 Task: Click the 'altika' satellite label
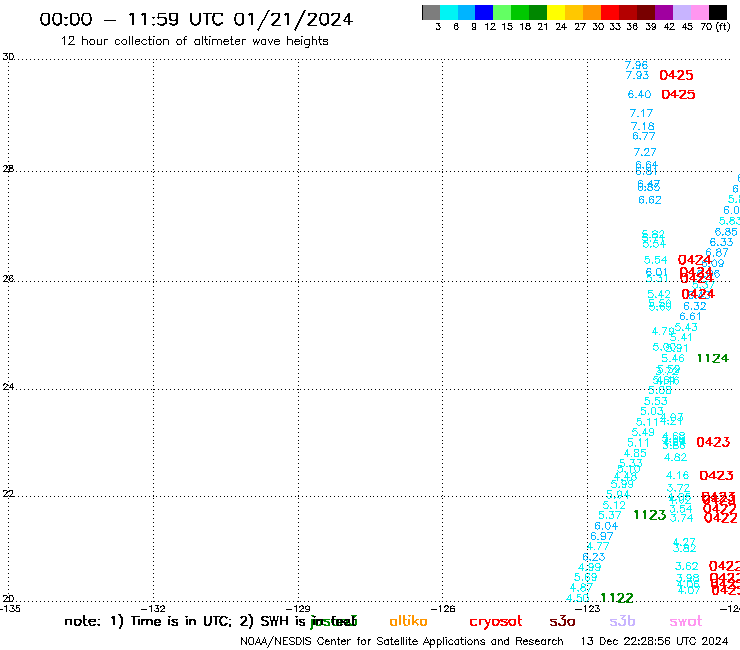408,621
